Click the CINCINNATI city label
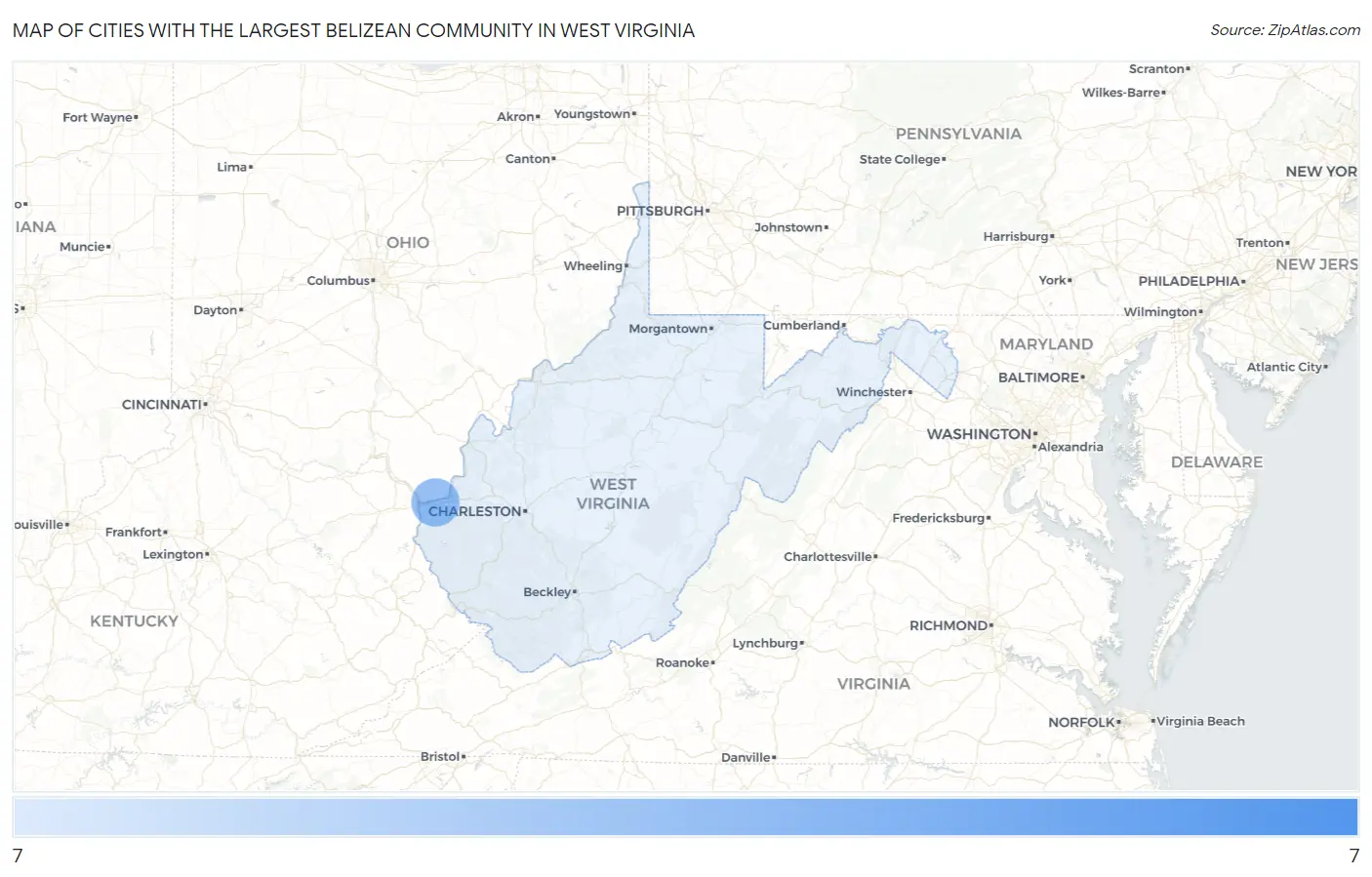The height and width of the screenshot is (877, 1372). 162,404
